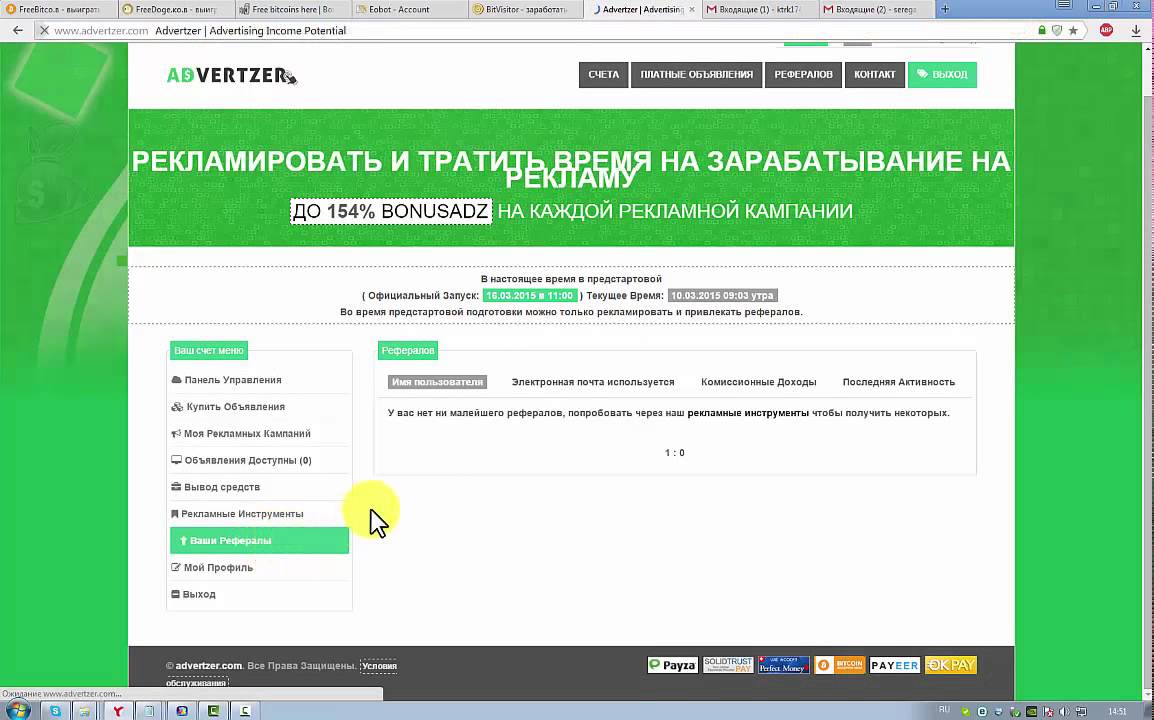Open the Windows Start button

(18, 711)
